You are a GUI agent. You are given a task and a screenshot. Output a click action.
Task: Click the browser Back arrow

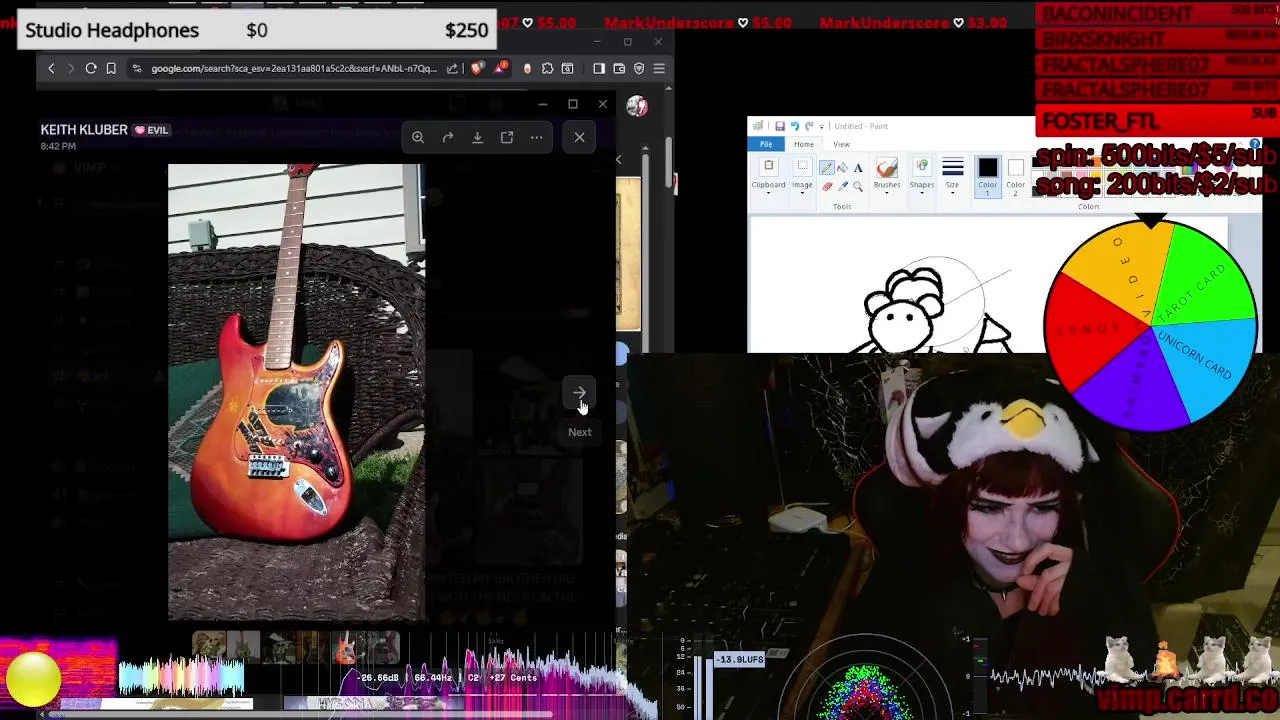[51, 68]
